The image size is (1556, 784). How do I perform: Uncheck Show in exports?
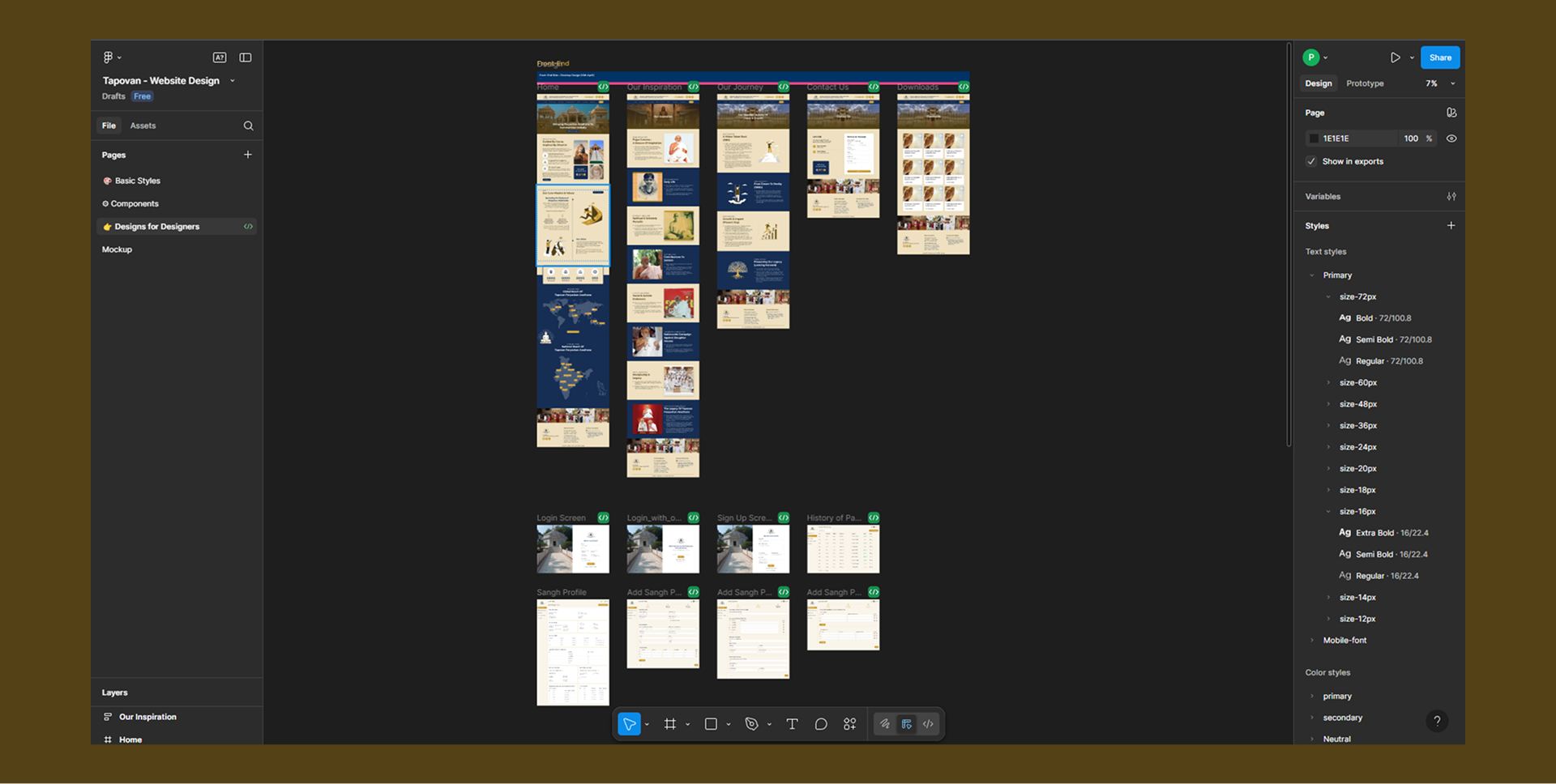pyautogui.click(x=1310, y=161)
